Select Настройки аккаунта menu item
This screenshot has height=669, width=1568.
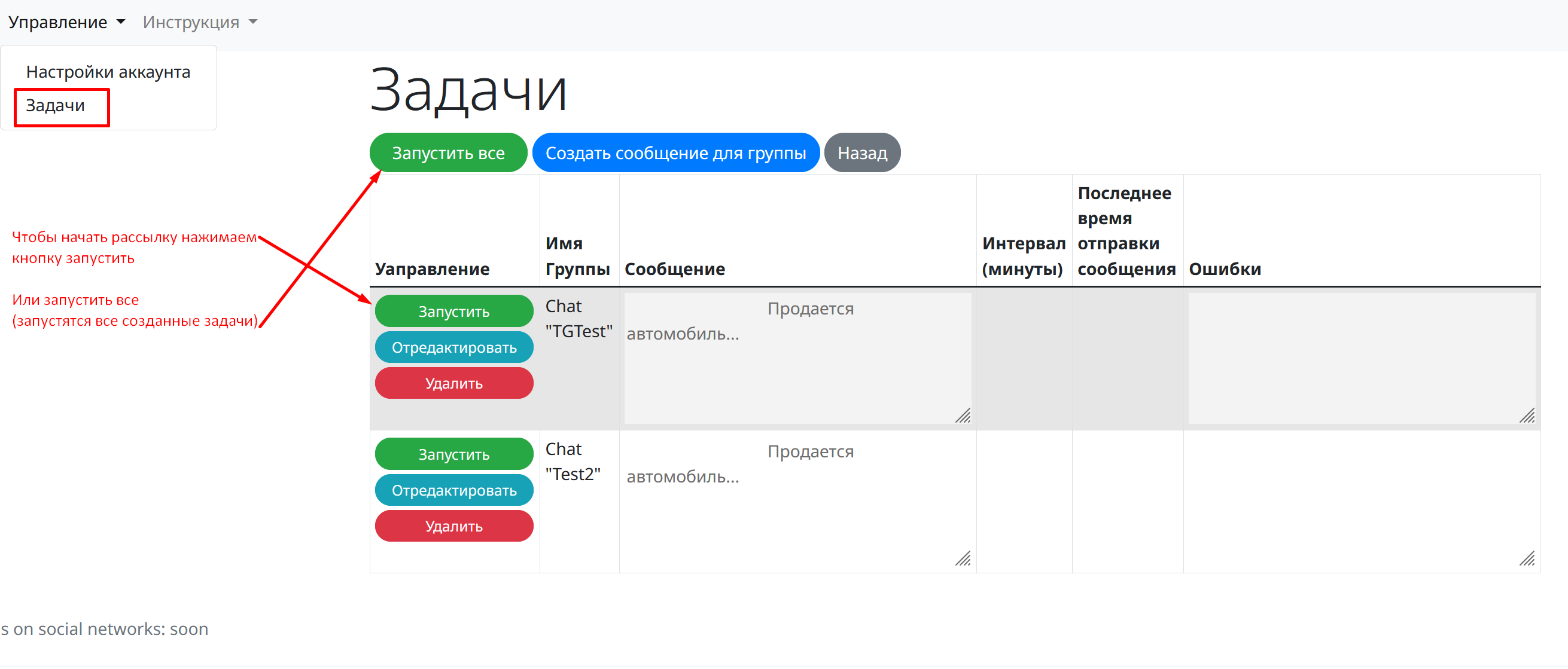click(x=108, y=72)
